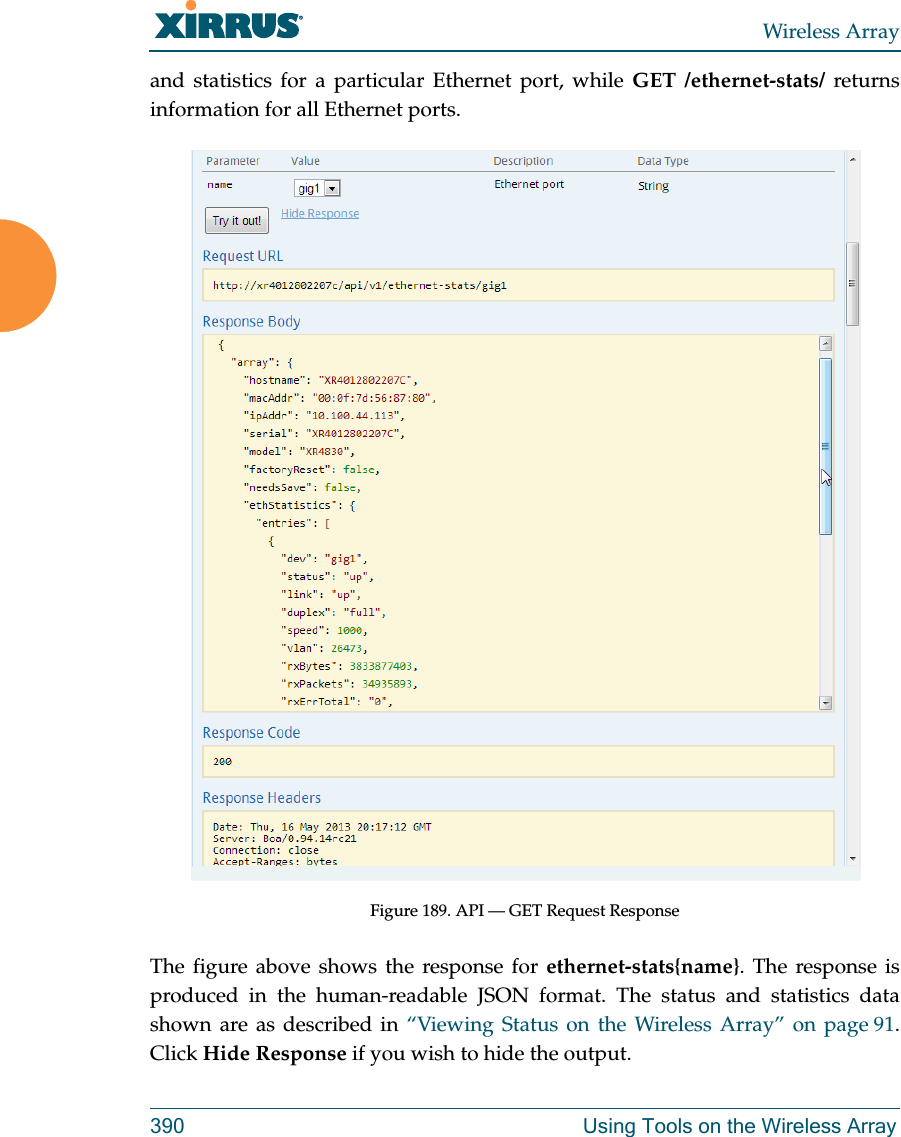The image size is (901, 1137).
Task: Click the Request URL field
Action: coord(518,285)
